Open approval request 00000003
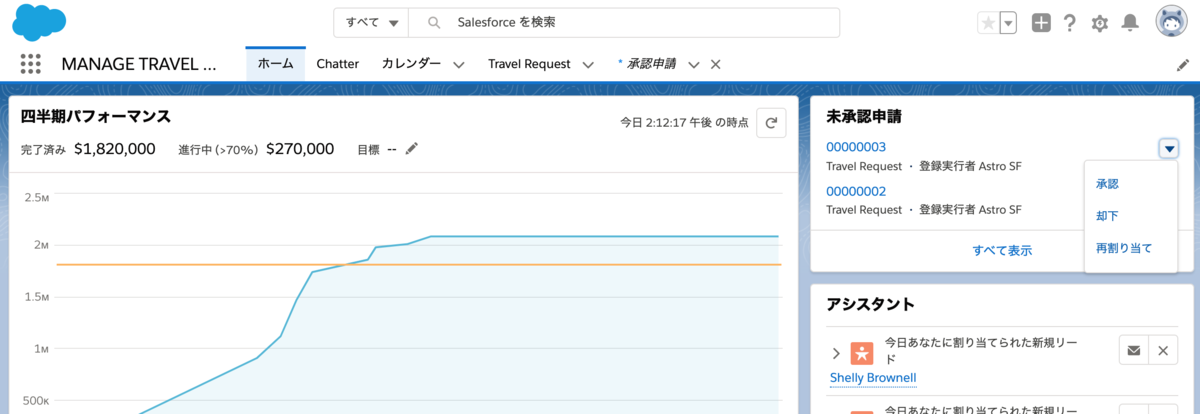The height and width of the screenshot is (414, 1200). pyautogui.click(x=856, y=147)
